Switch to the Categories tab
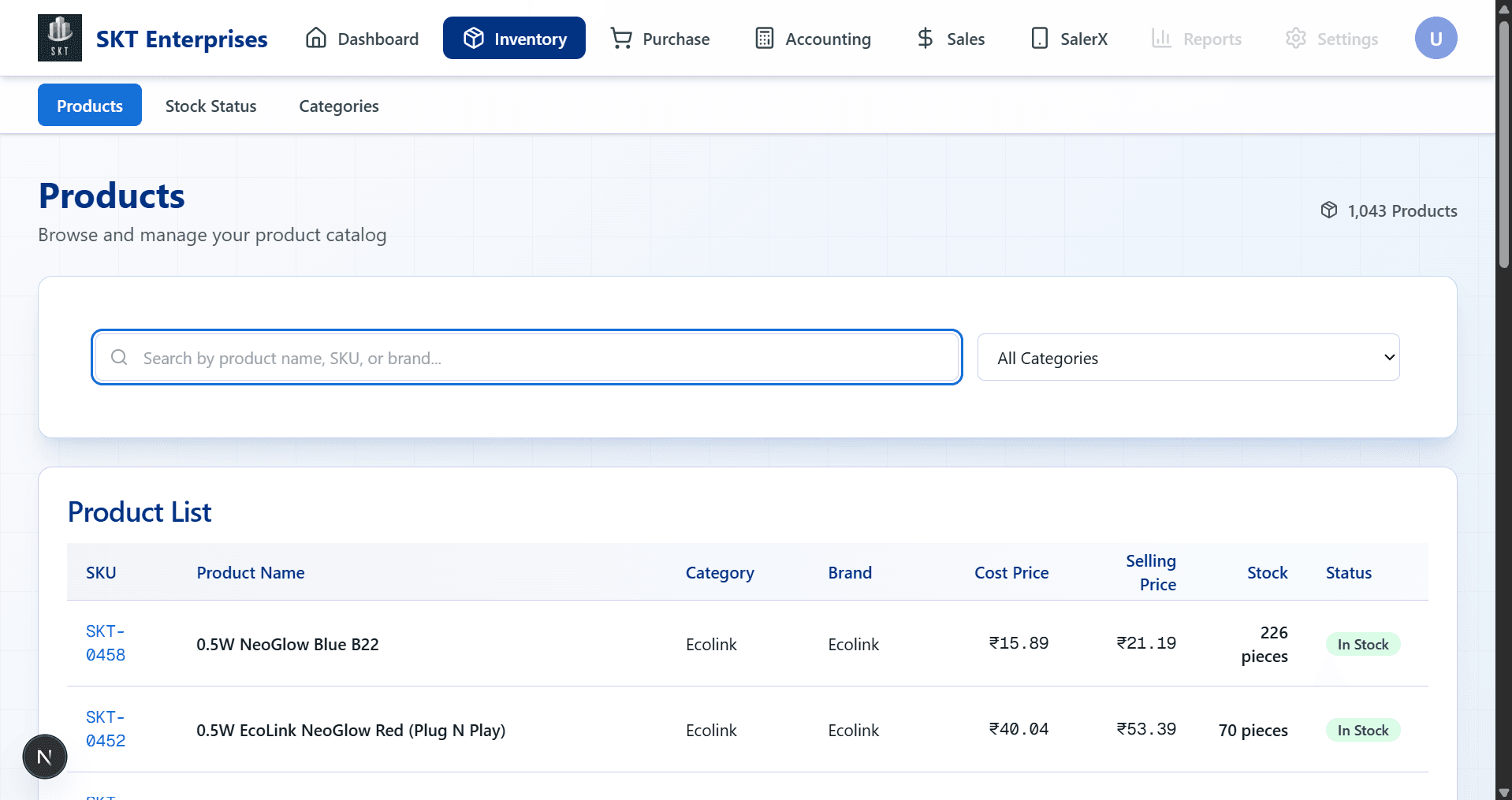This screenshot has width=1512, height=800. pyautogui.click(x=339, y=106)
